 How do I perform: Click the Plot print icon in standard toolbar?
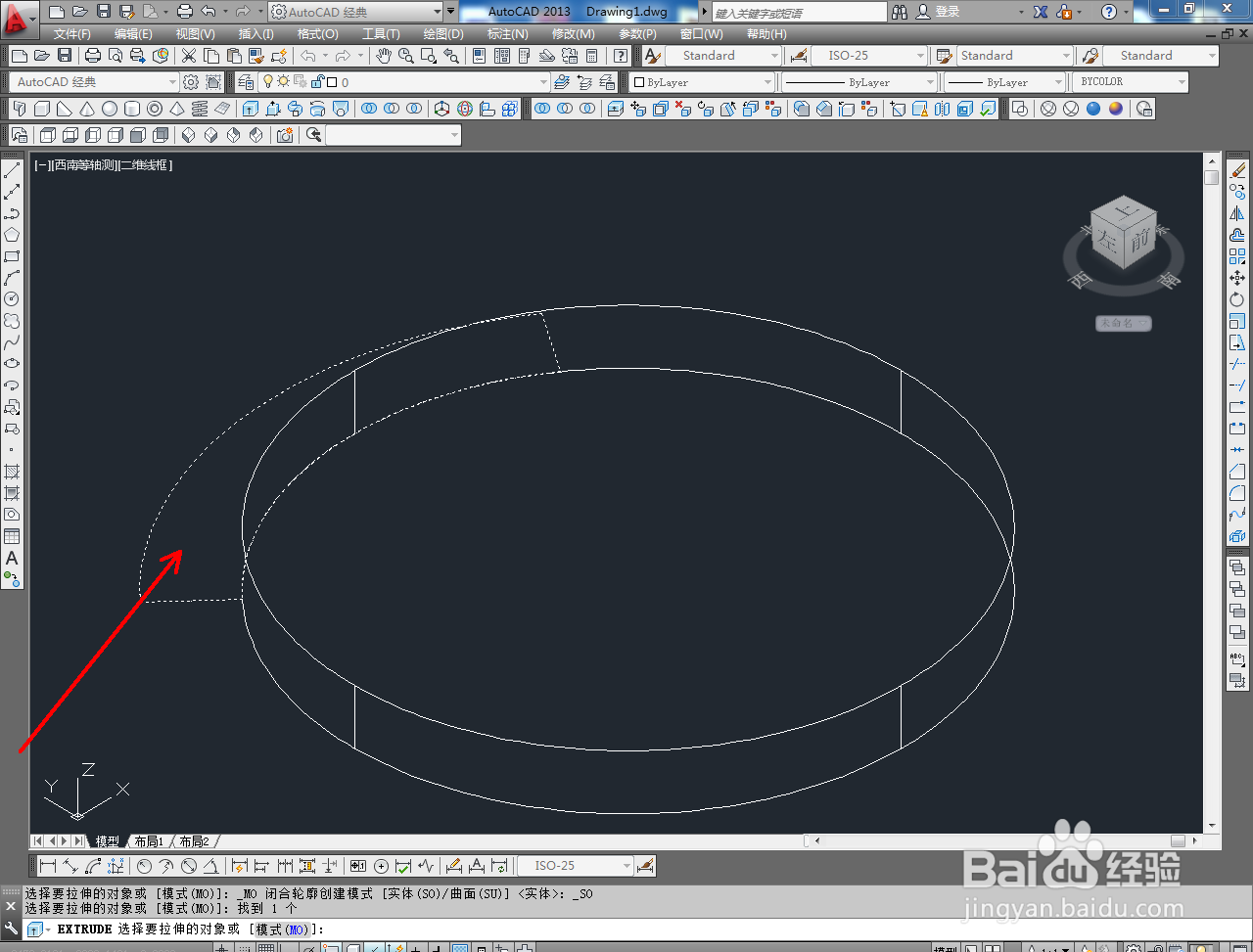tap(93, 56)
